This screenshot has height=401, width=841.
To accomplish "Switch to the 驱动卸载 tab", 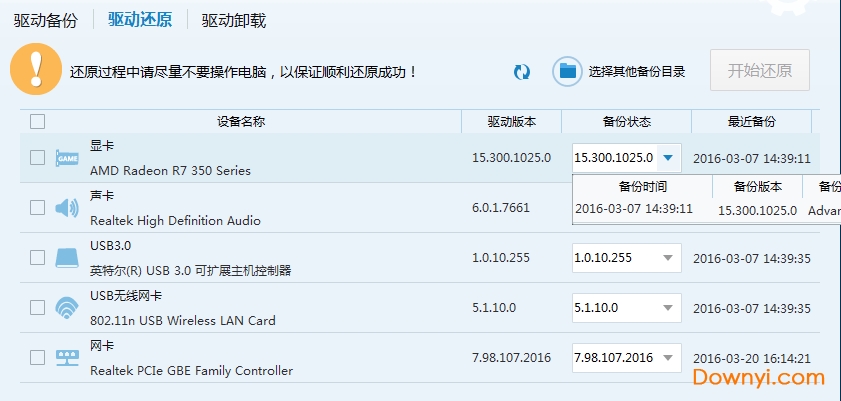I will tap(233, 20).
